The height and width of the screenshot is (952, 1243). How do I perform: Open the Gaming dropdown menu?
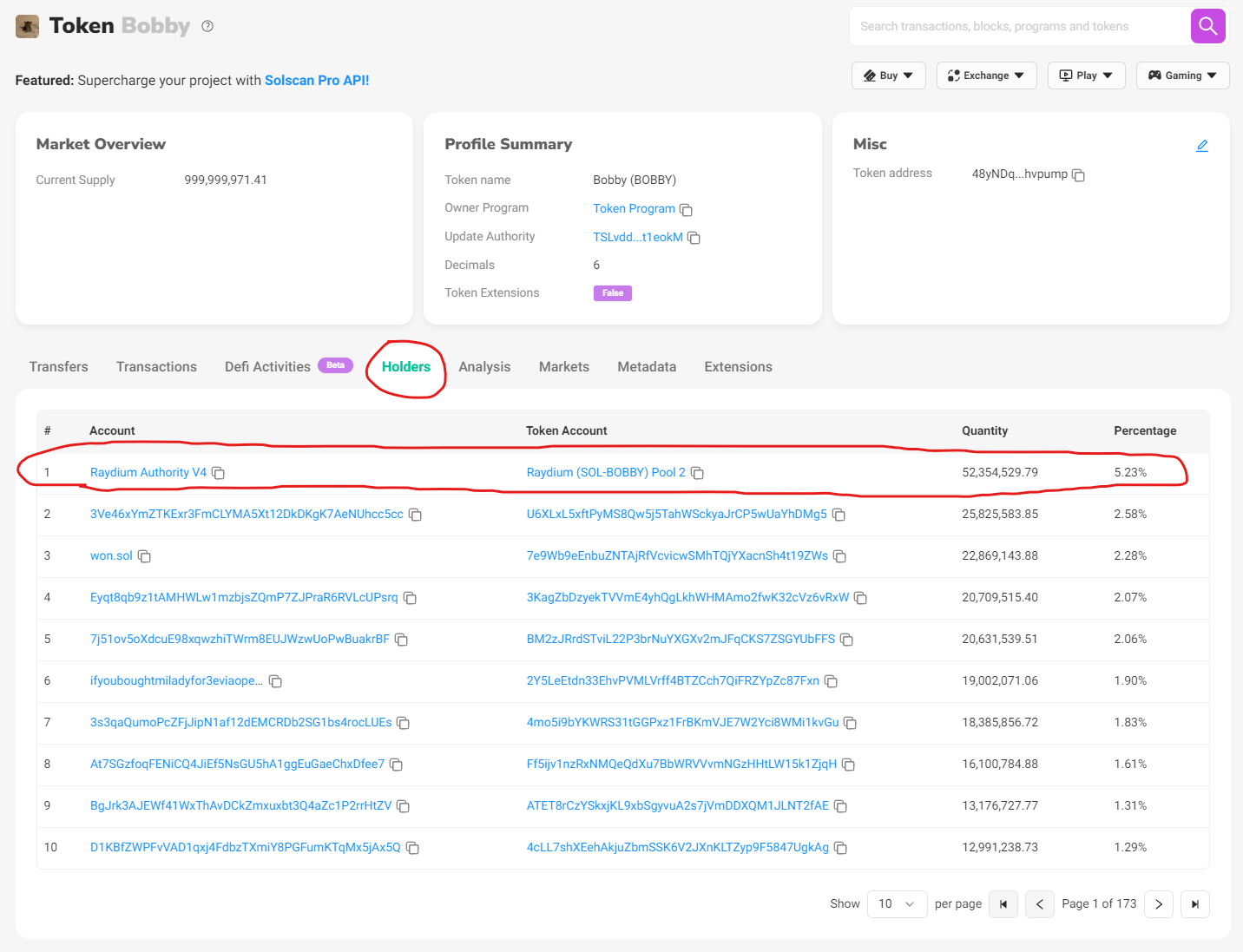tap(1183, 76)
